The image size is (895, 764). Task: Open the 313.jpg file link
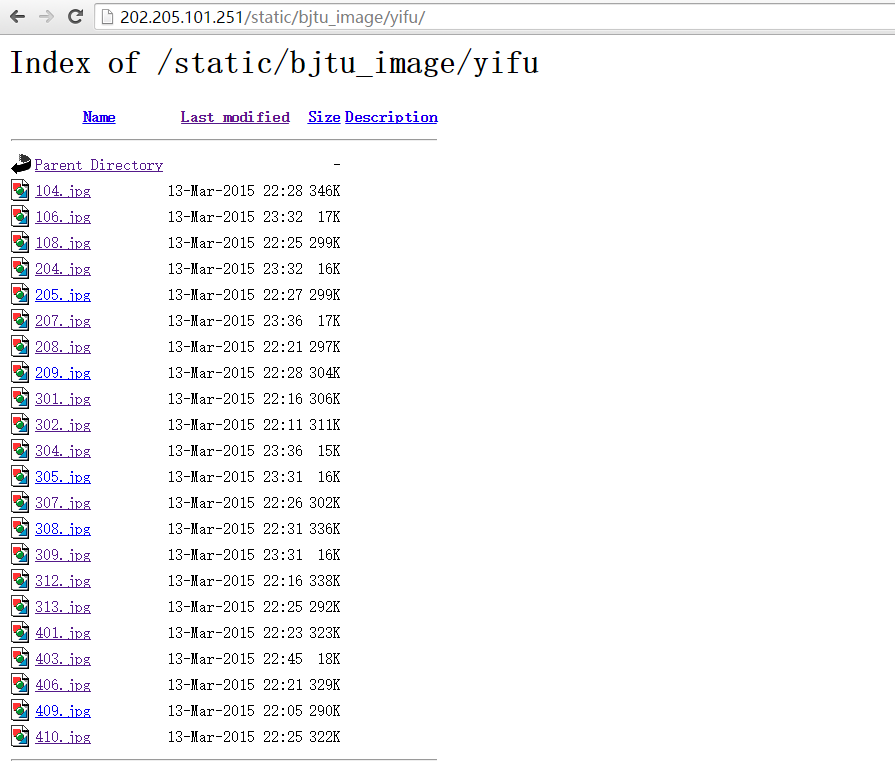(63, 607)
